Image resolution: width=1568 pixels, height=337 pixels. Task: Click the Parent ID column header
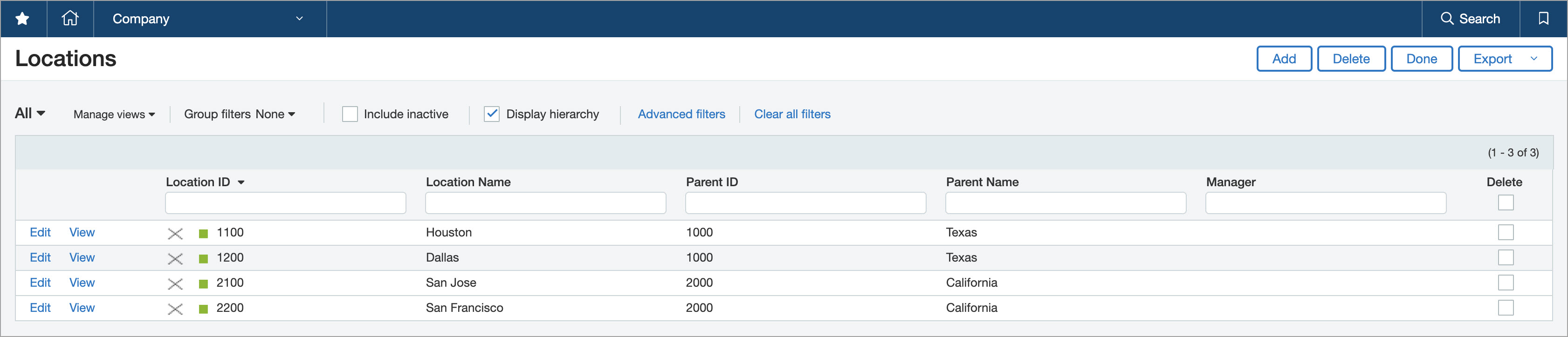[712, 182]
